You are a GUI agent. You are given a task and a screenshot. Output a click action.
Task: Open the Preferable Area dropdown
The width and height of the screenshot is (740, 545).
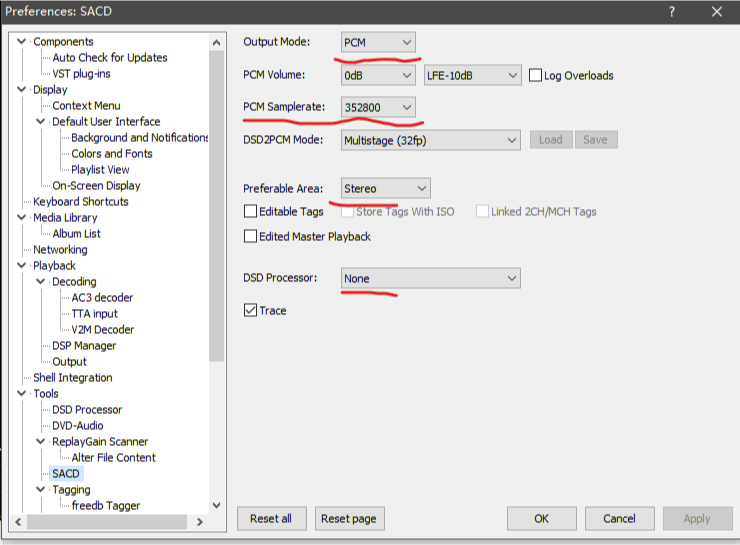385,188
